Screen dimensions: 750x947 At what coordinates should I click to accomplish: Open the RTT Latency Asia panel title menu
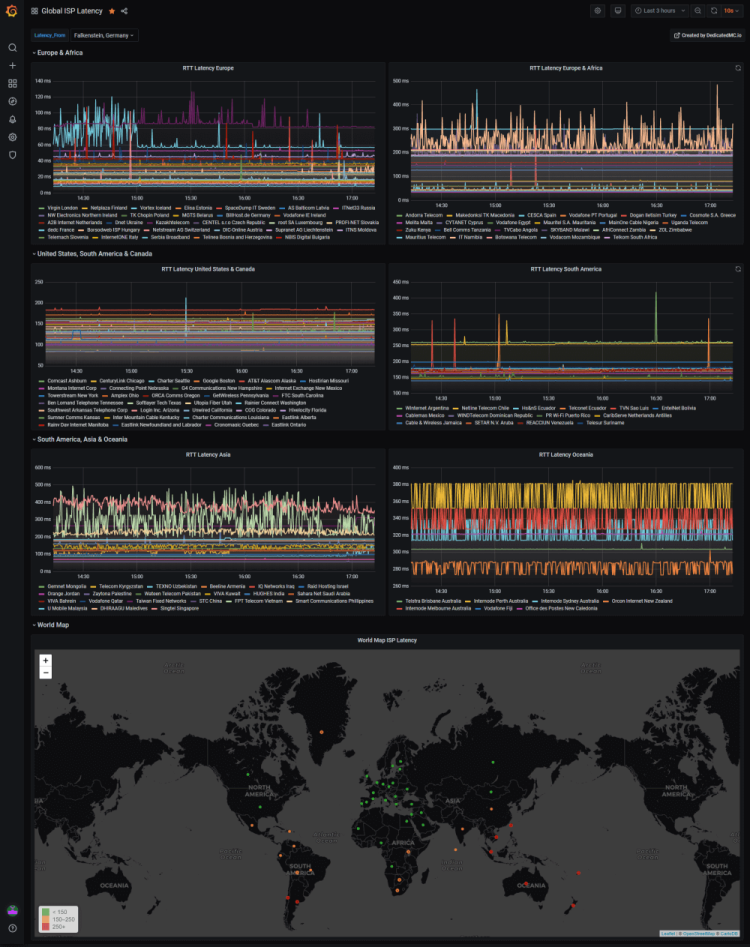pyautogui.click(x=208, y=454)
